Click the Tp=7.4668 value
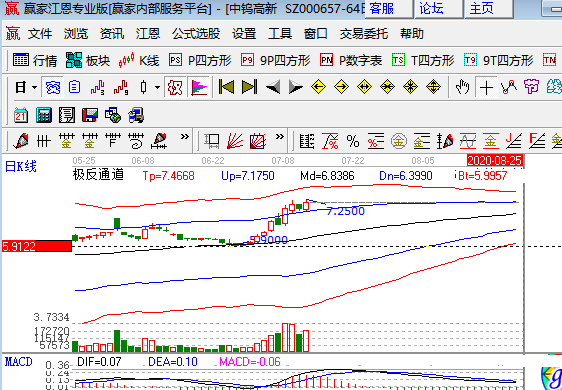 pos(168,176)
